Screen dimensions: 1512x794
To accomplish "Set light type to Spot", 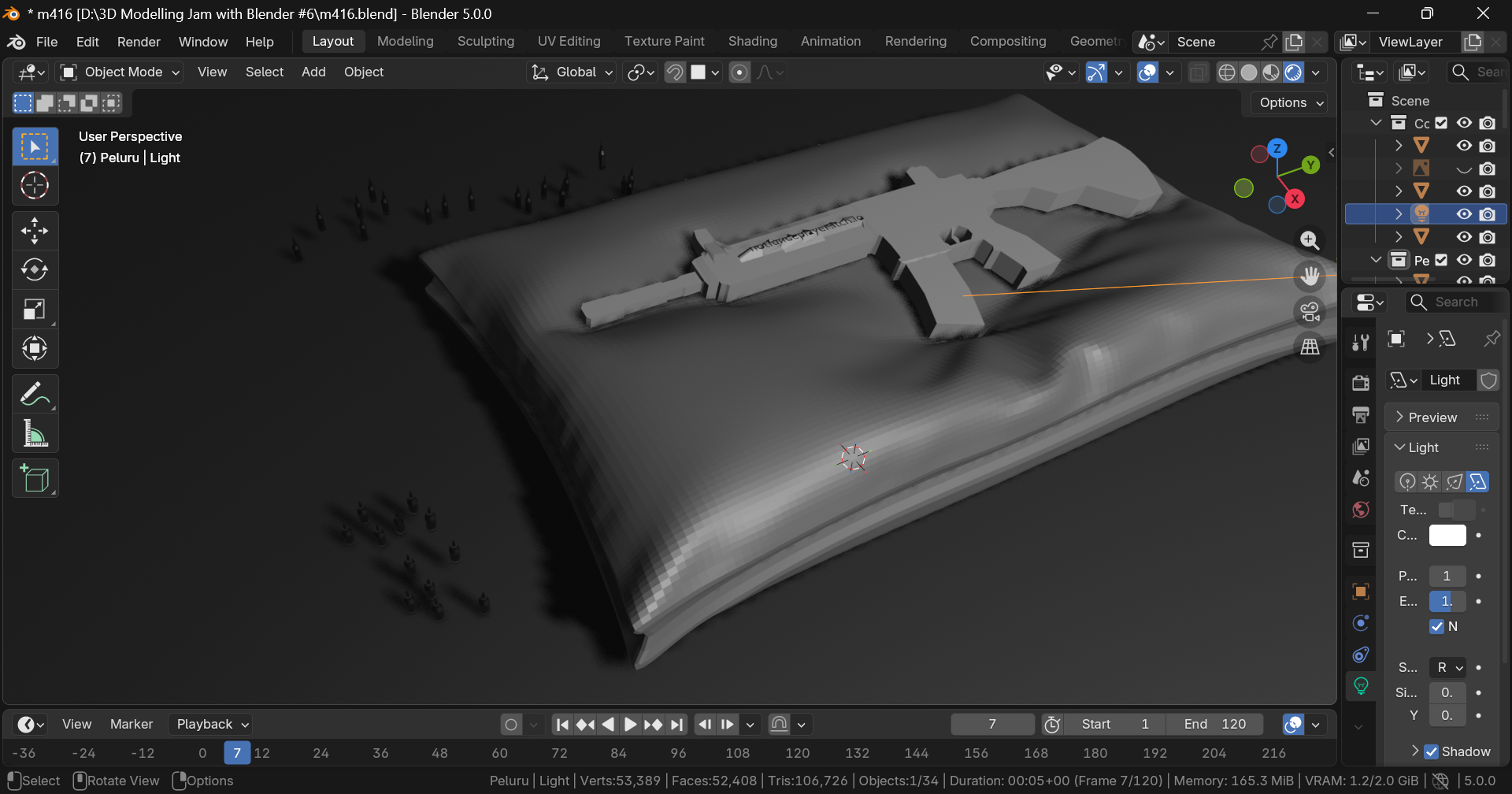I will [x=1454, y=481].
